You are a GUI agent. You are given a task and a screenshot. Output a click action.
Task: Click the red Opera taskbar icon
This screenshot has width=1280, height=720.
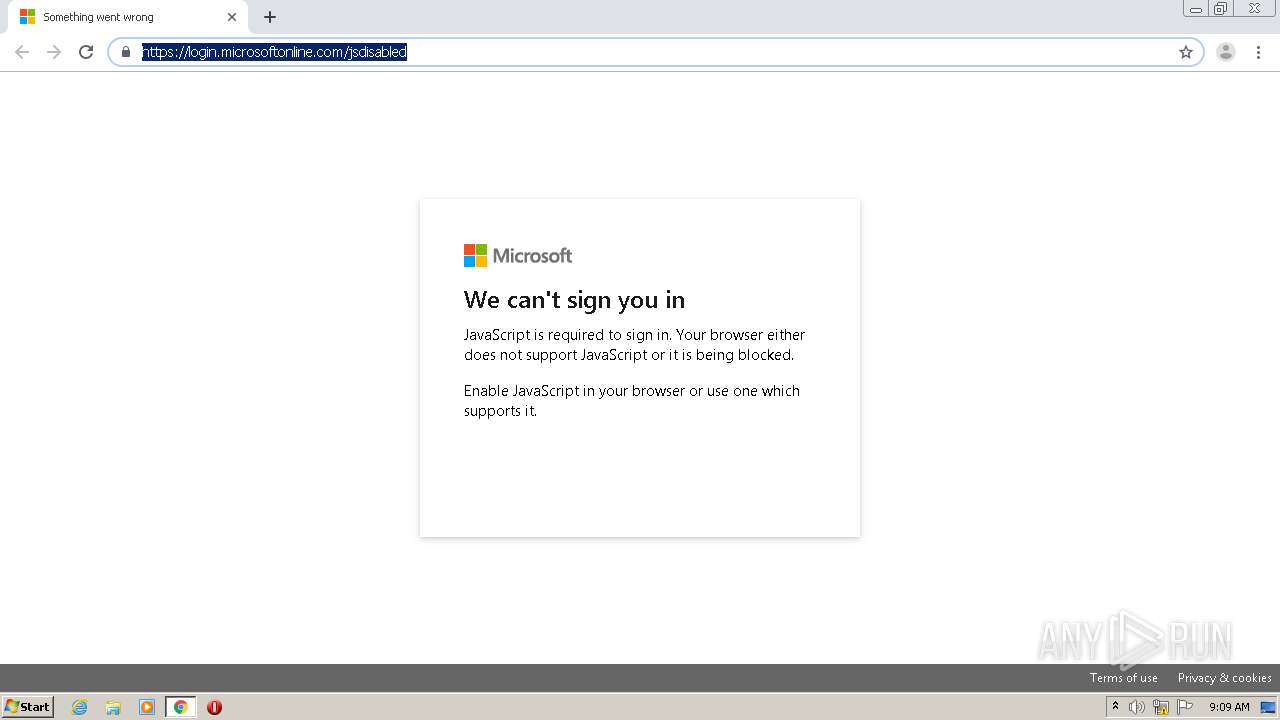pos(214,707)
